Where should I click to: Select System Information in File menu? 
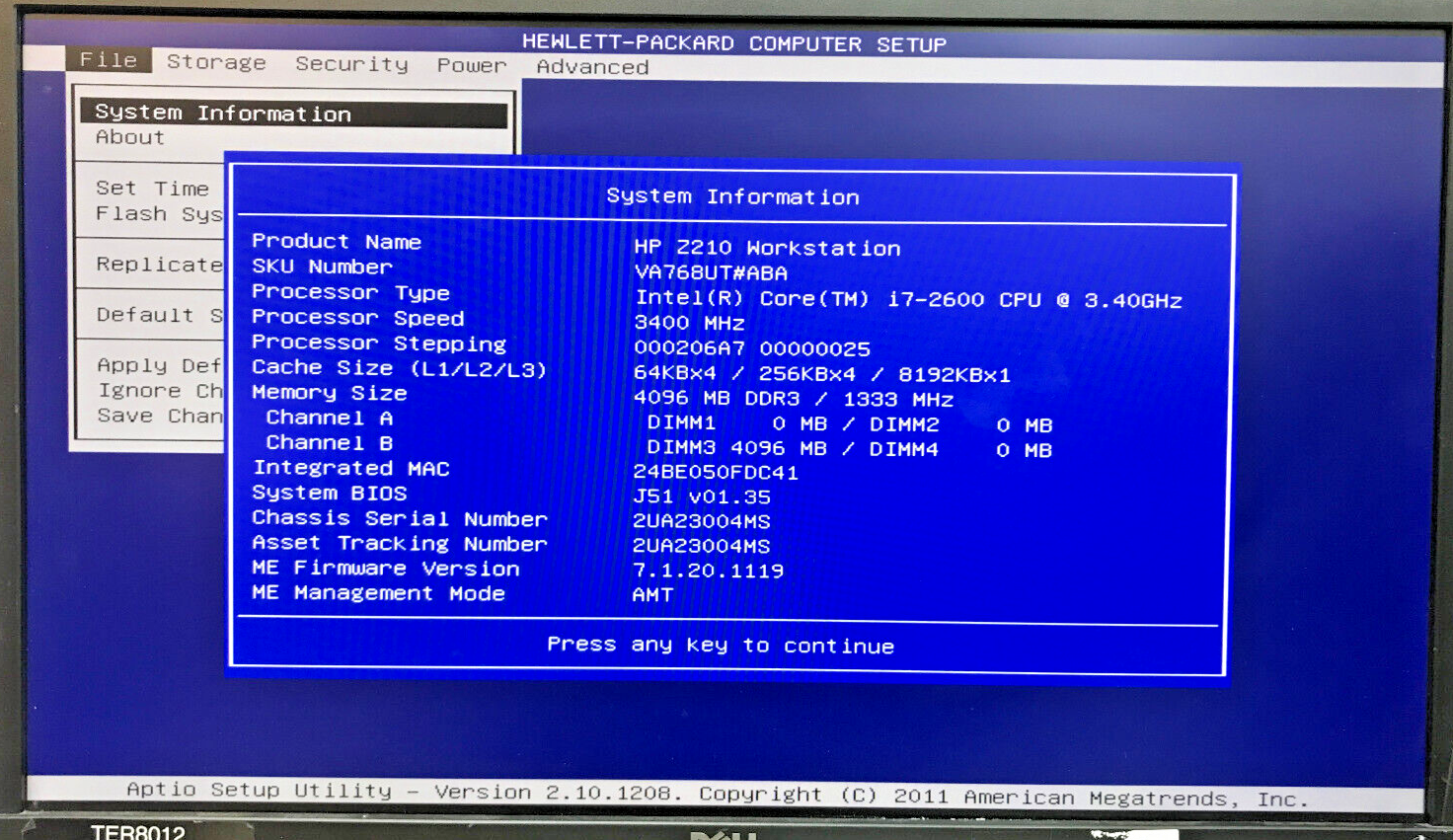pyautogui.click(x=294, y=114)
